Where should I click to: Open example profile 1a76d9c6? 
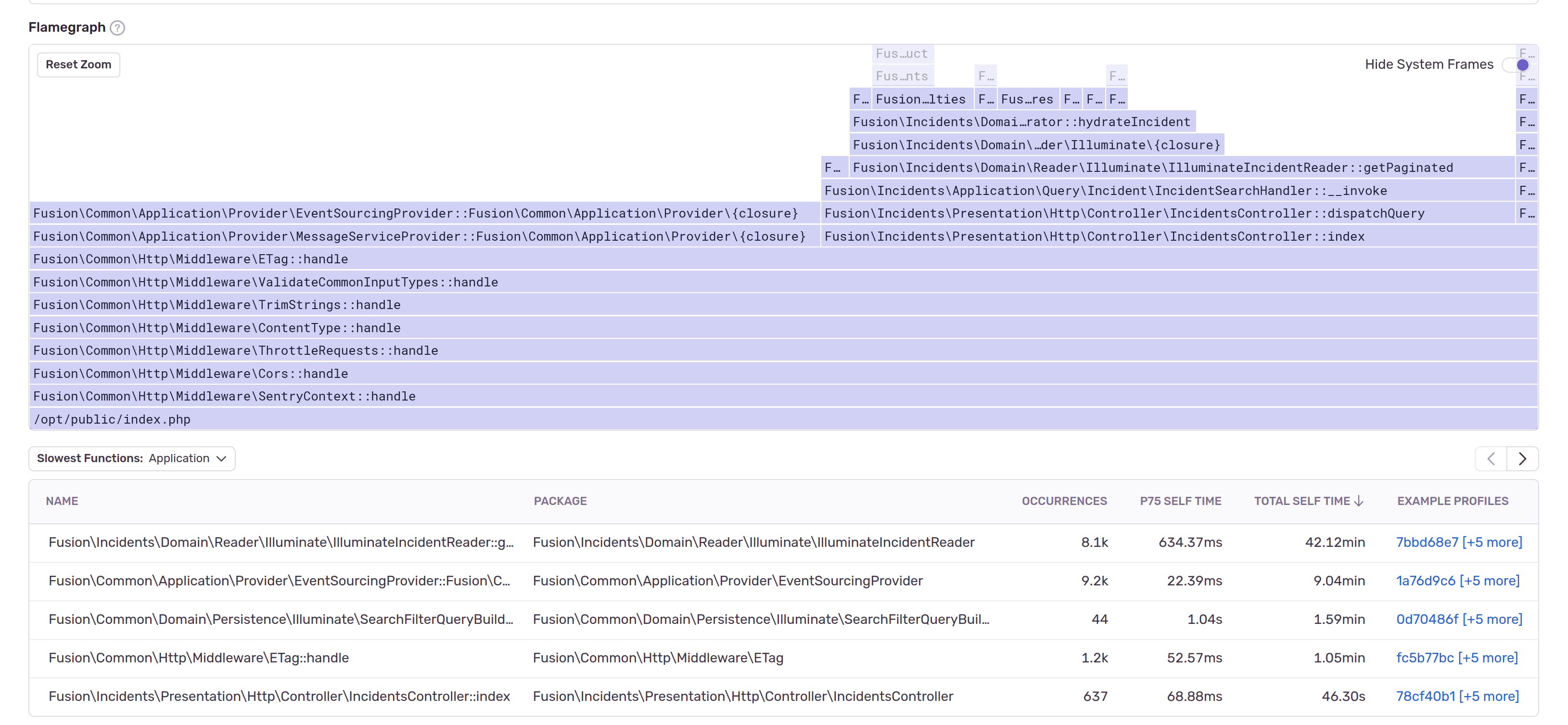point(1425,581)
